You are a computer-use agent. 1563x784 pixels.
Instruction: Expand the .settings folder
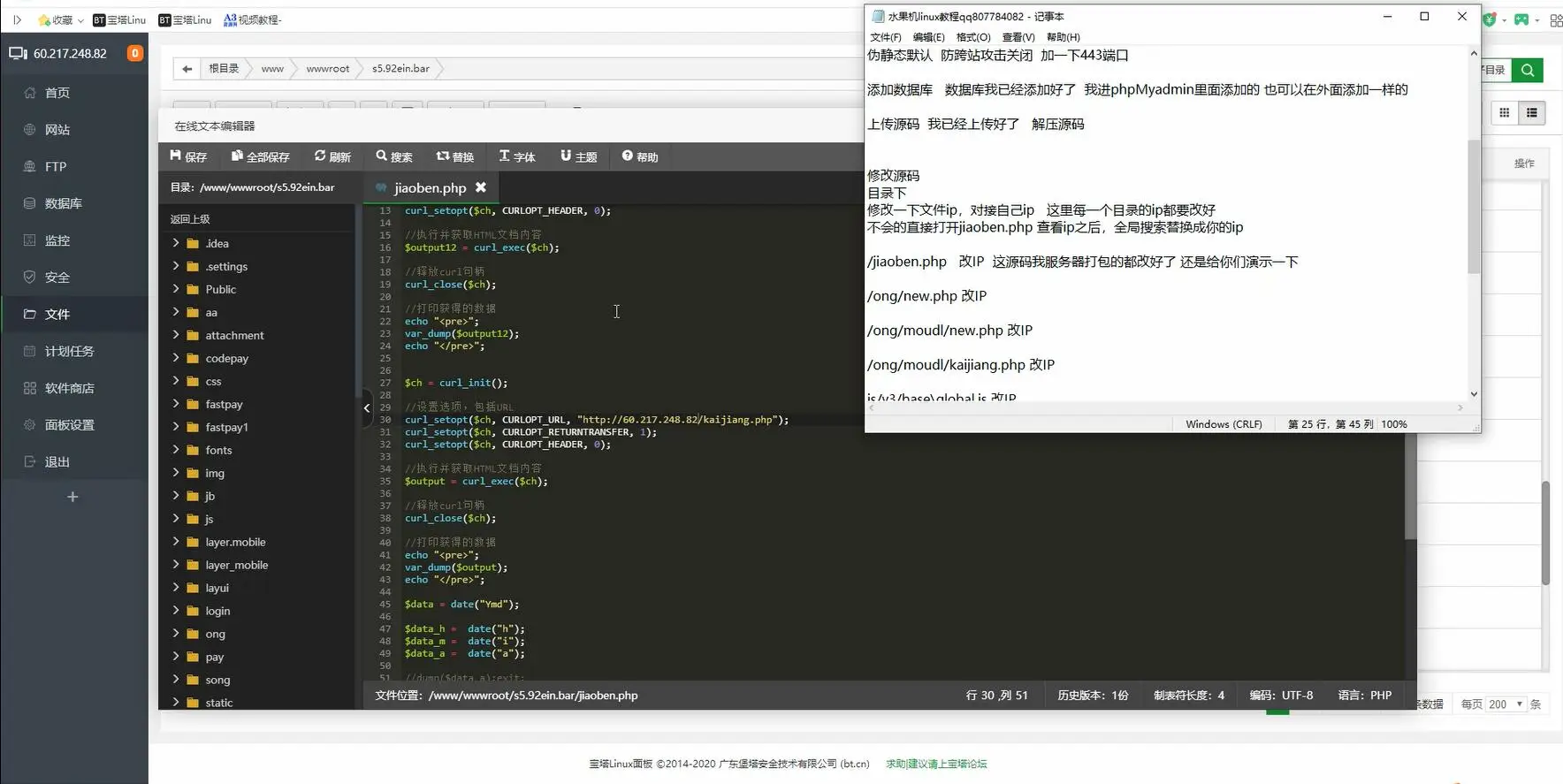[175, 266]
